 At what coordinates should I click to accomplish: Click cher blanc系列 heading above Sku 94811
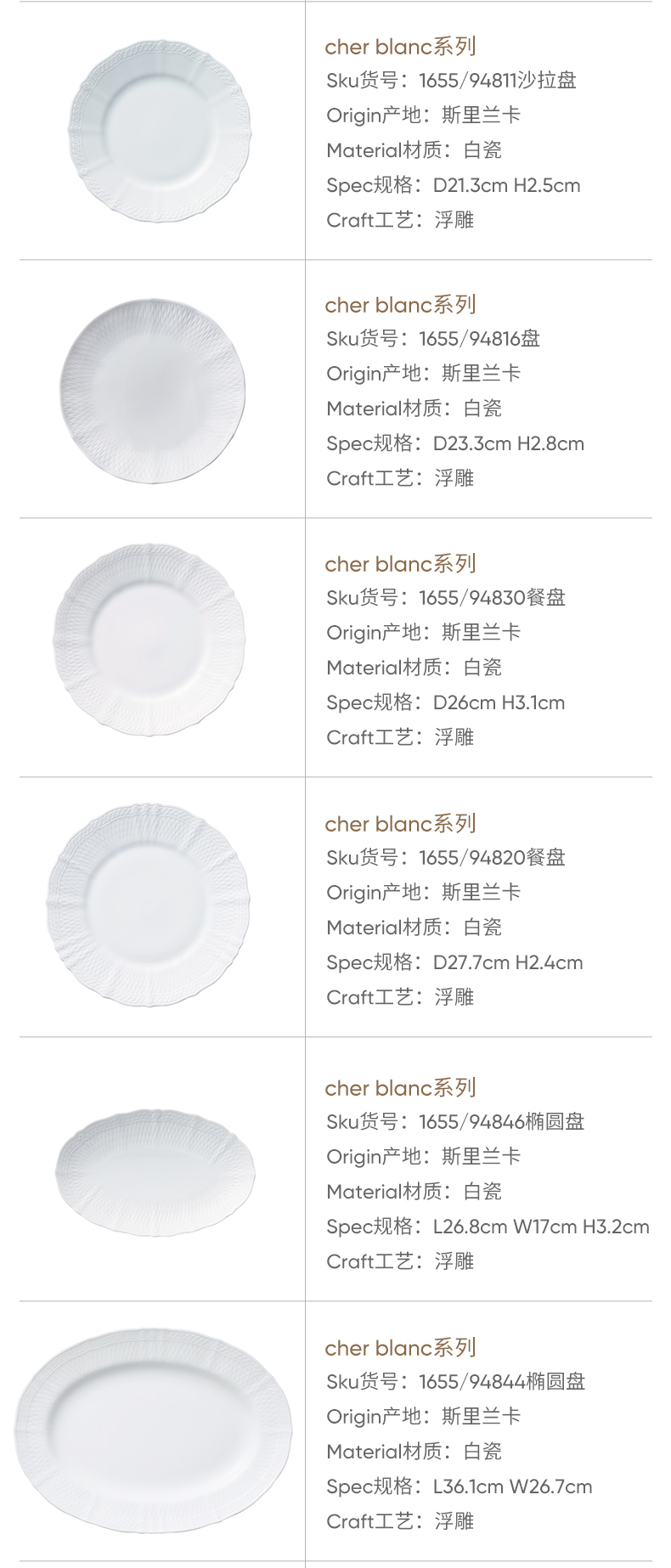[x=400, y=47]
